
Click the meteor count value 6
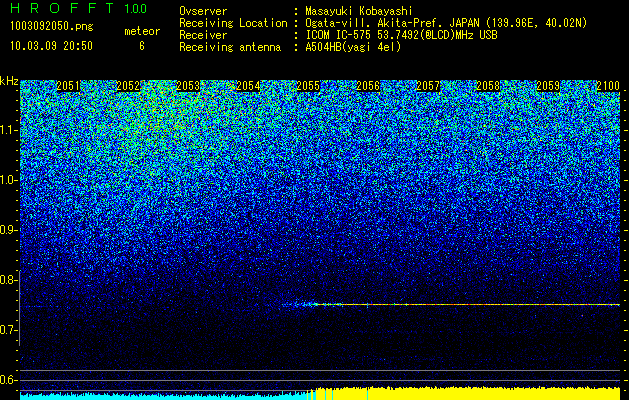(x=142, y=46)
